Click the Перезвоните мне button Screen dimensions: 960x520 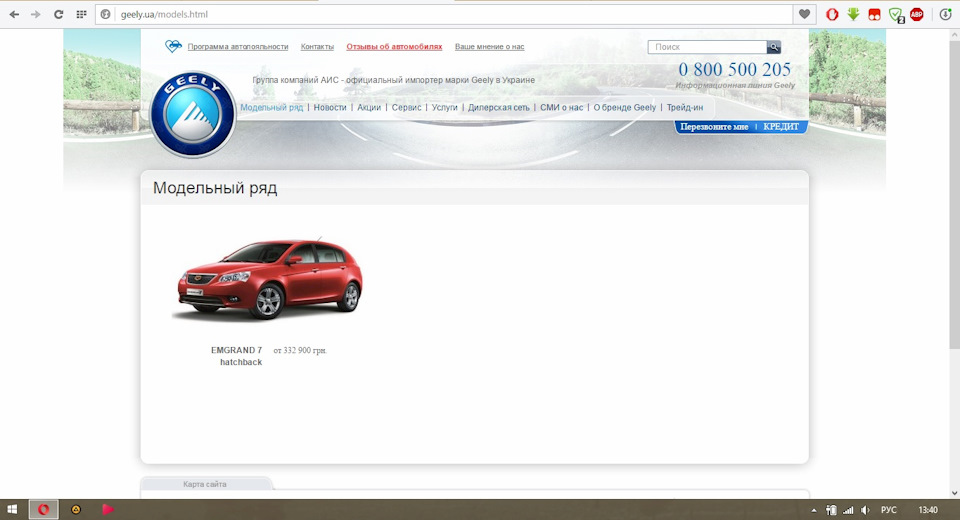pos(714,127)
